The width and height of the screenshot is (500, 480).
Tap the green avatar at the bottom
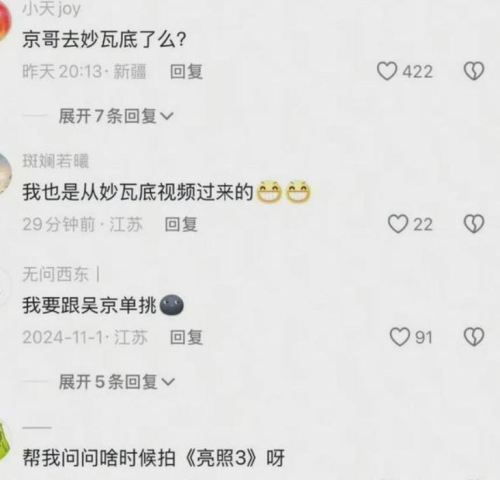4,440
